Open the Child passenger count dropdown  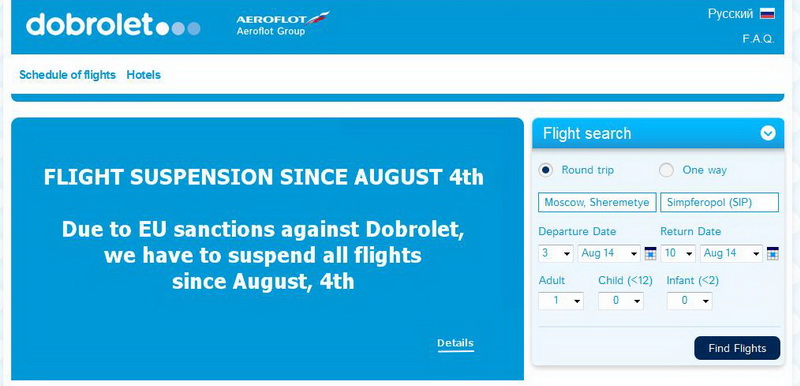(x=621, y=301)
